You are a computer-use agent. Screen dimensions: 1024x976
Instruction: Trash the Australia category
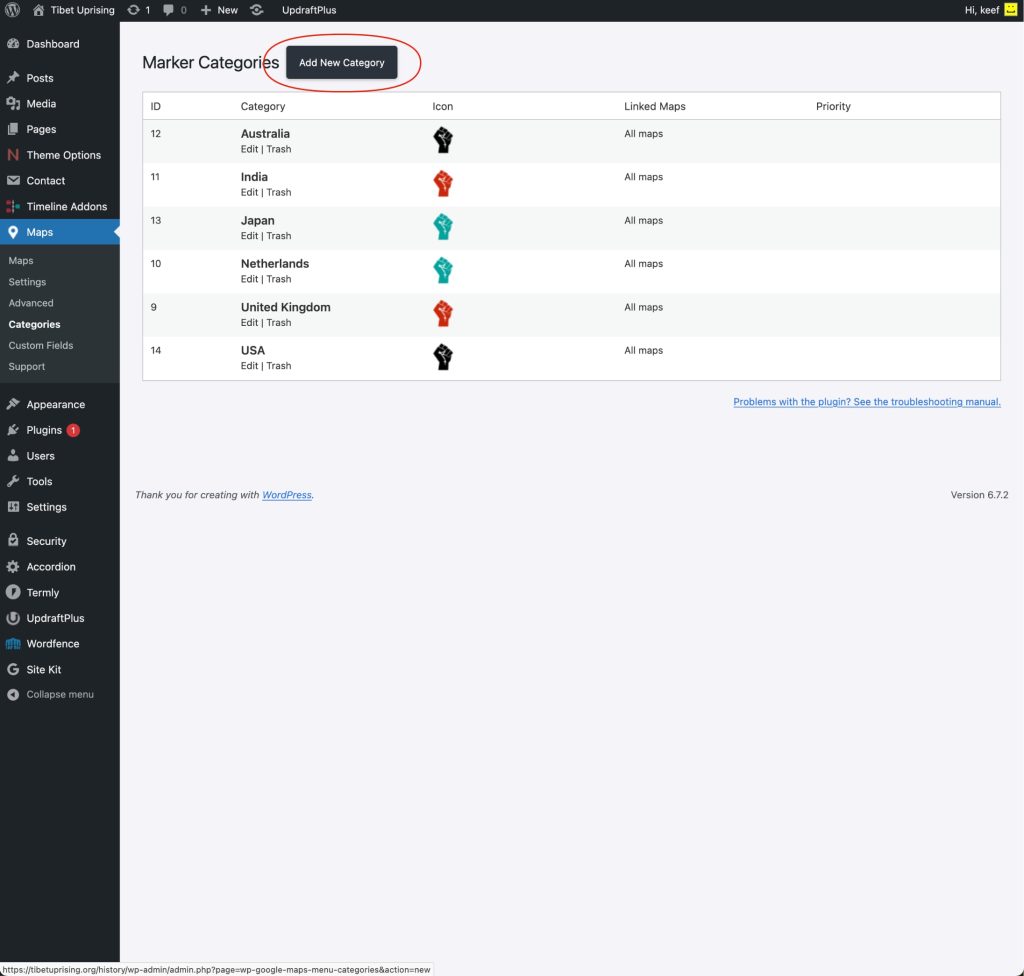tap(279, 149)
